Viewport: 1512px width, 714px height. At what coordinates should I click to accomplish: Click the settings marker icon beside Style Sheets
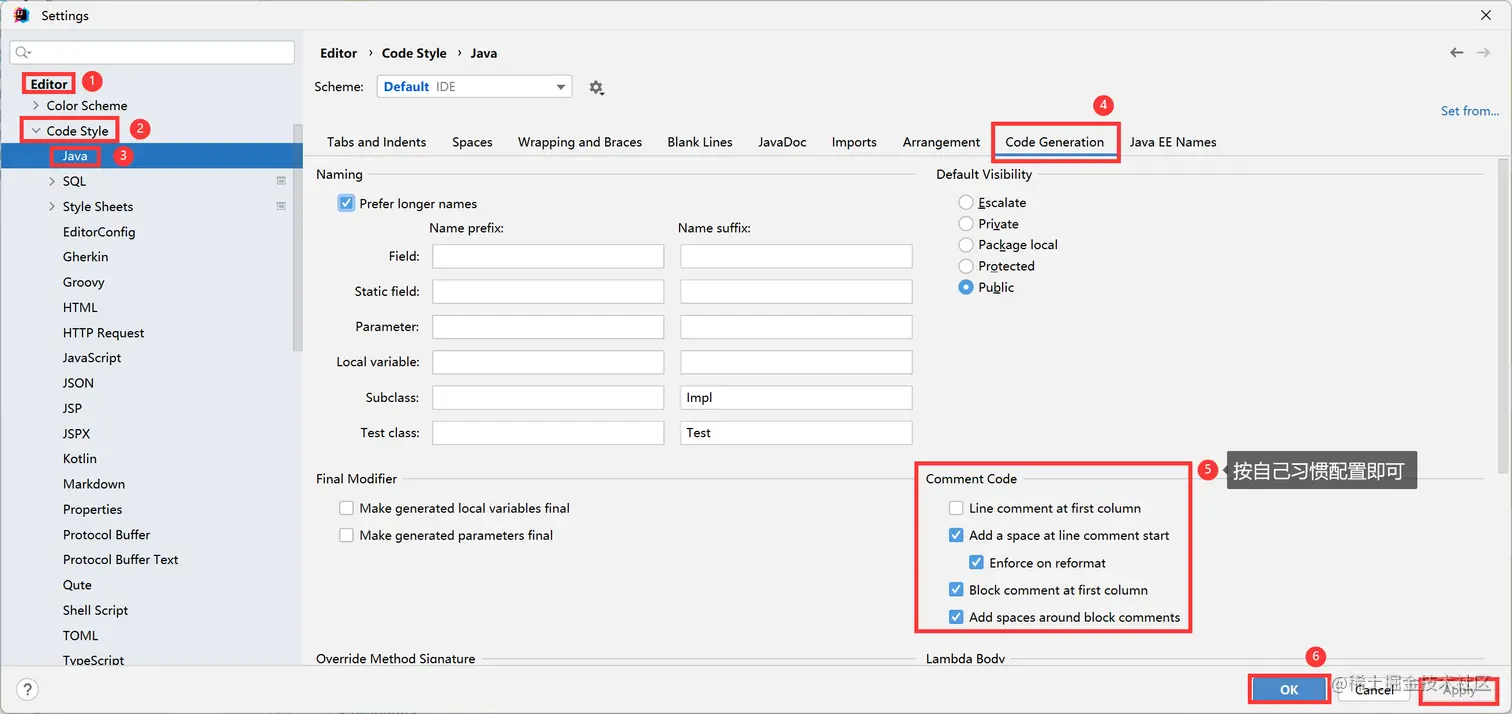281,206
